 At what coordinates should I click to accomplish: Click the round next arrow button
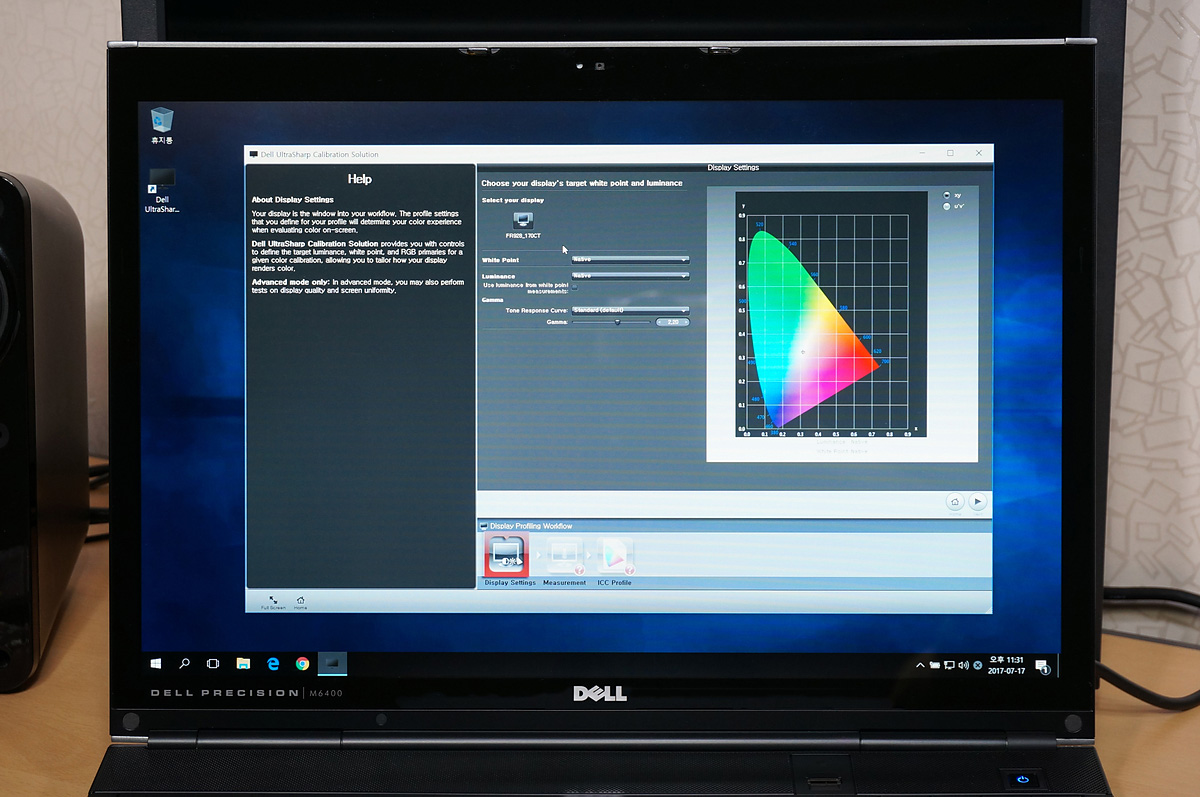[x=978, y=502]
